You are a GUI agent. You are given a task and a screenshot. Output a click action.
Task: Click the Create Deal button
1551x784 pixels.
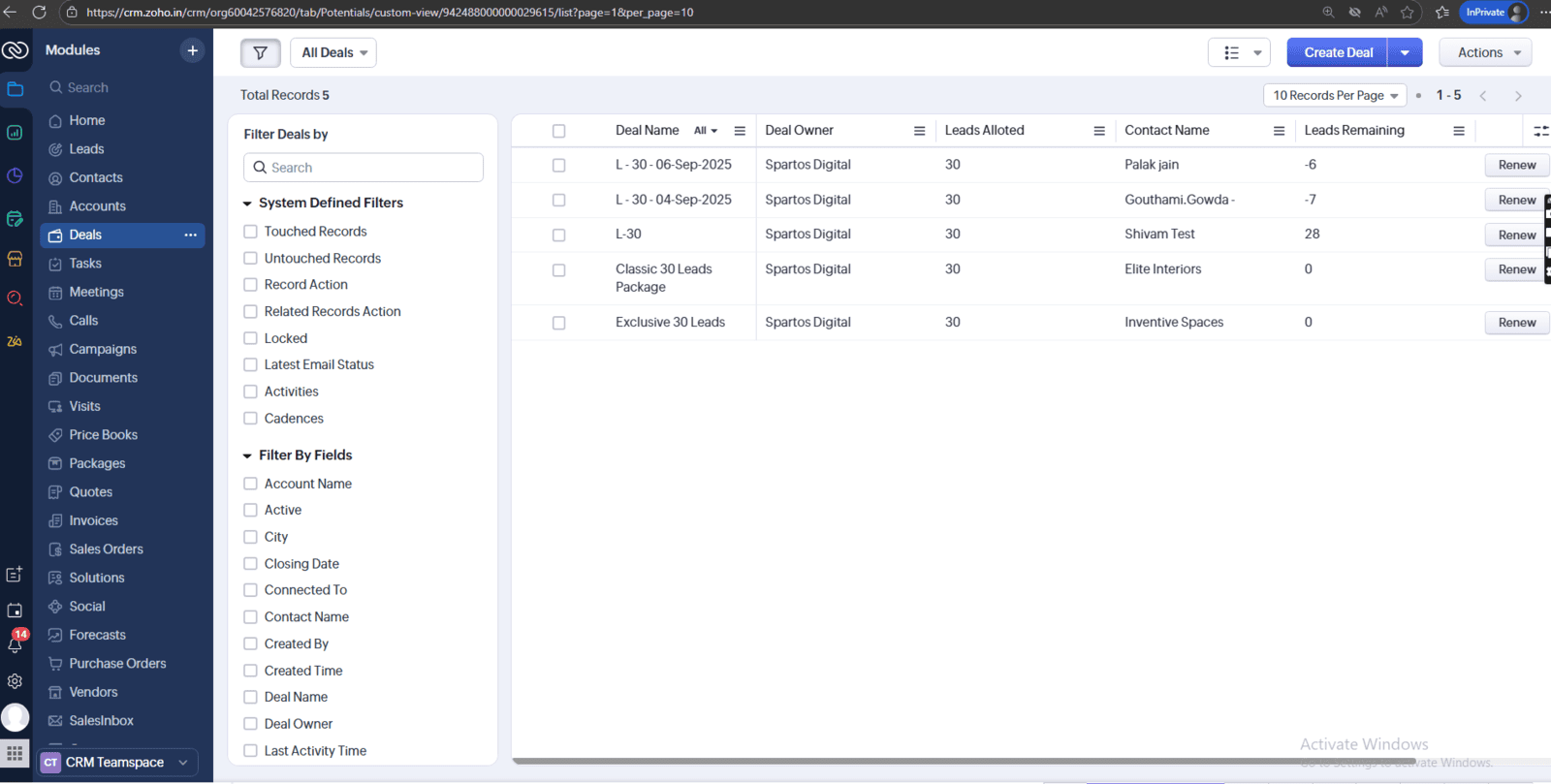coord(1337,53)
